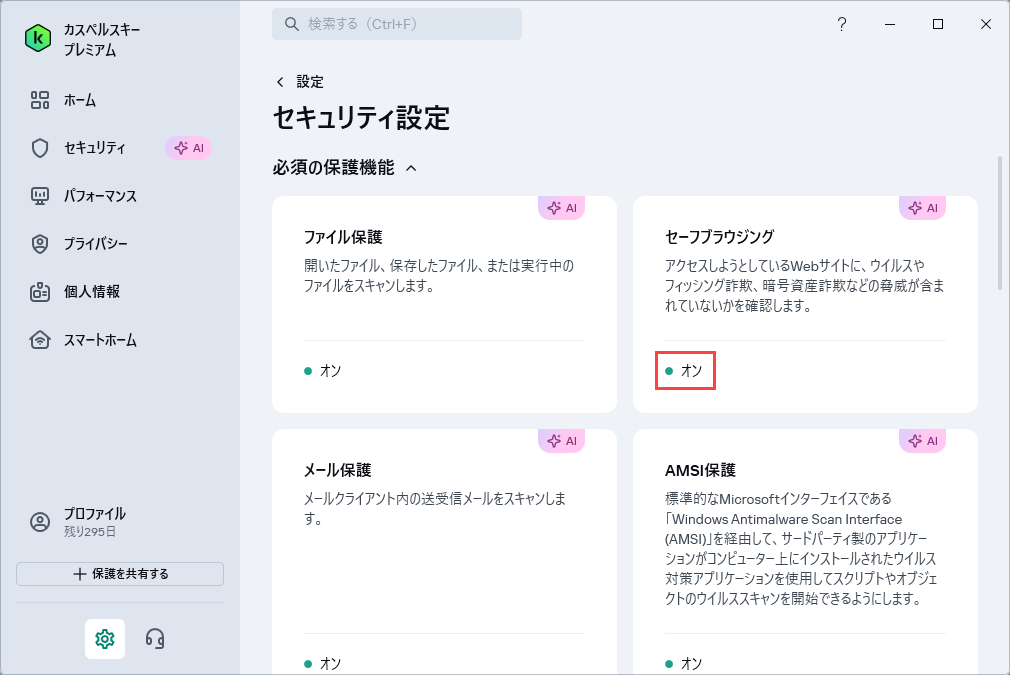
Task: Click オン status in ファイル保護 card
Action: 323,370
